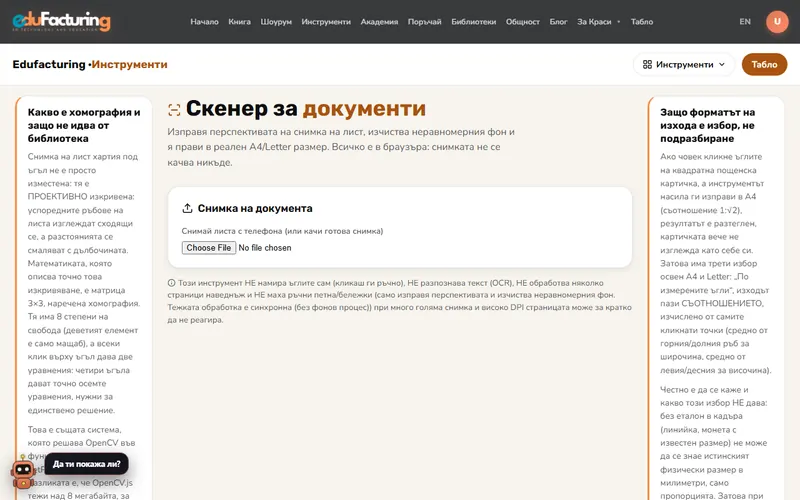Click the grid icon in Инструменти dropdown

pyautogui.click(x=647, y=64)
